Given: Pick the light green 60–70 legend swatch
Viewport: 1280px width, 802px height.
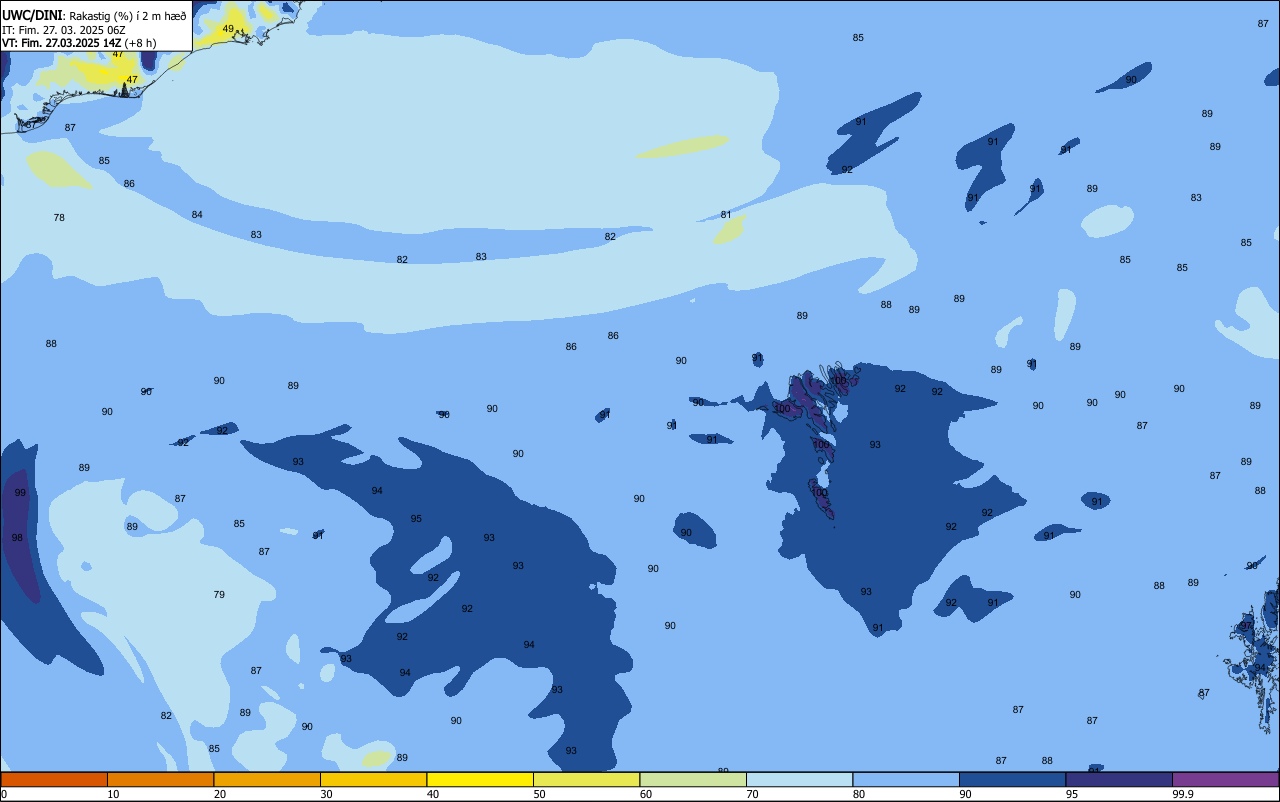Looking at the screenshot, I should (x=693, y=779).
